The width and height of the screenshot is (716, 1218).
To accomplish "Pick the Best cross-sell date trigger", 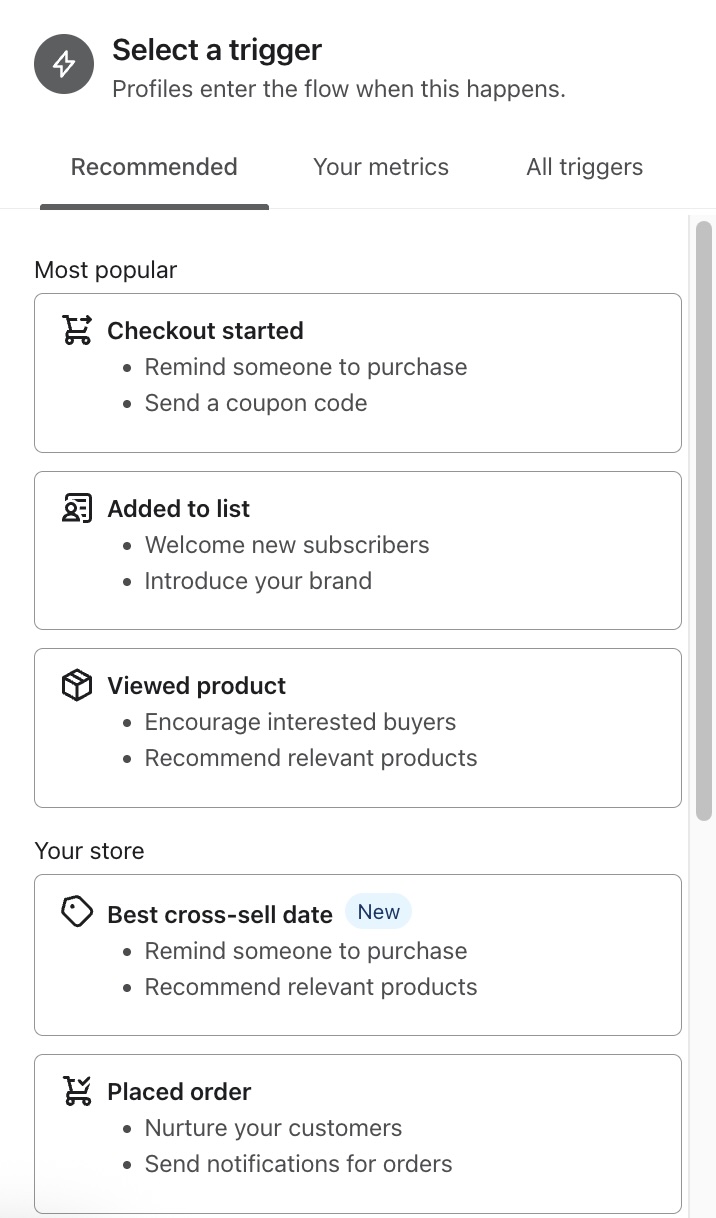I will 357,953.
